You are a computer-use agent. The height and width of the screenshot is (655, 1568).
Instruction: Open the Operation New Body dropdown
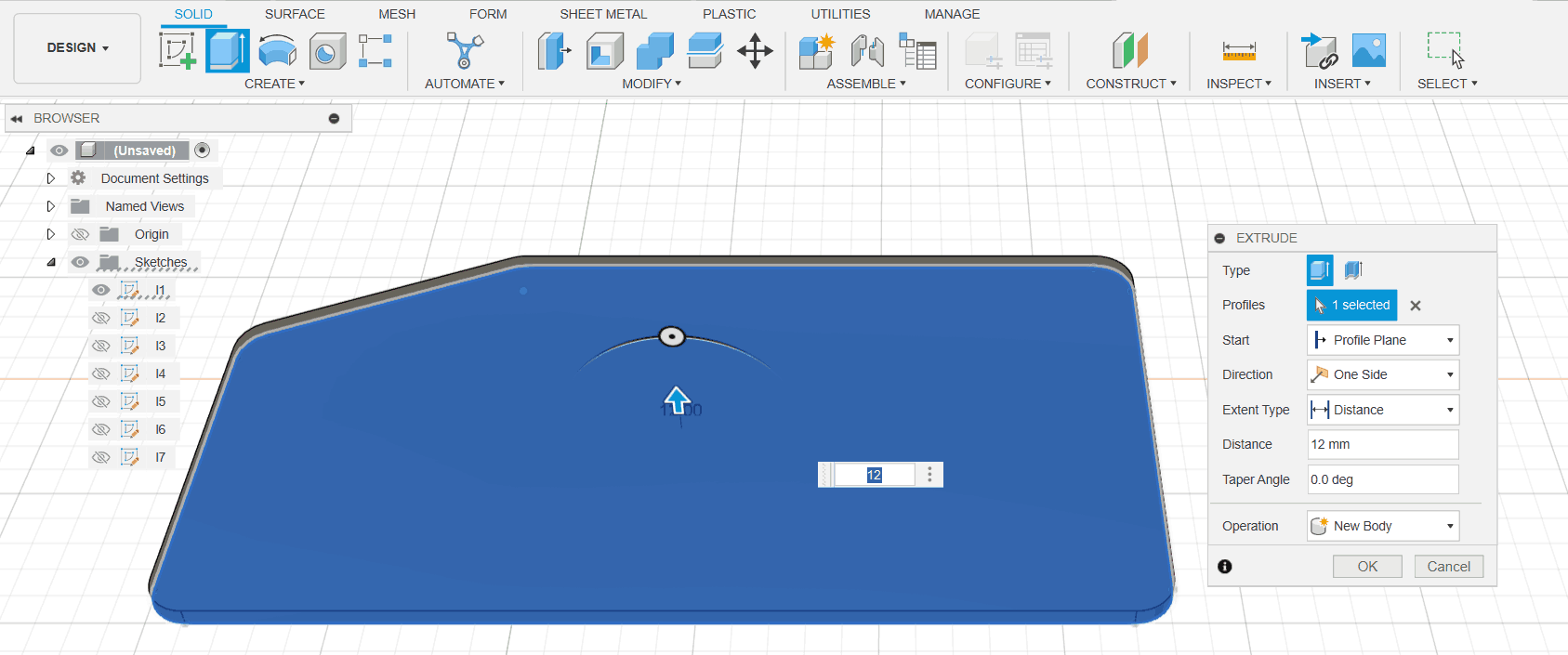click(x=1383, y=526)
